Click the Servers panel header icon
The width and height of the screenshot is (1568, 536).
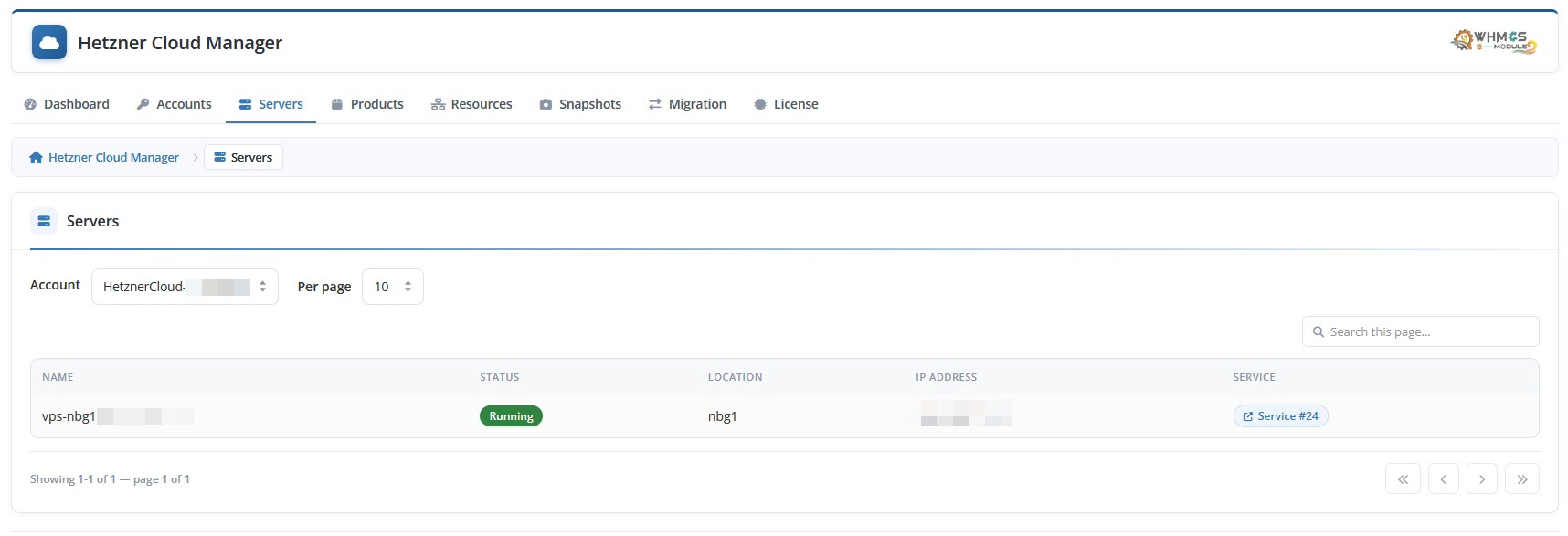pyautogui.click(x=44, y=221)
